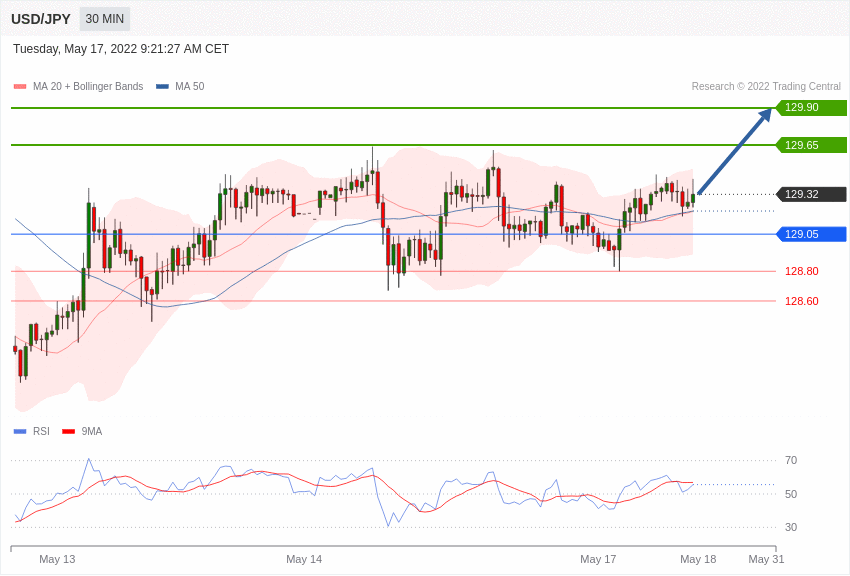Toggle the MA 20 + Bollinger Bands legend
The image size is (850, 576).
pyautogui.click(x=88, y=87)
